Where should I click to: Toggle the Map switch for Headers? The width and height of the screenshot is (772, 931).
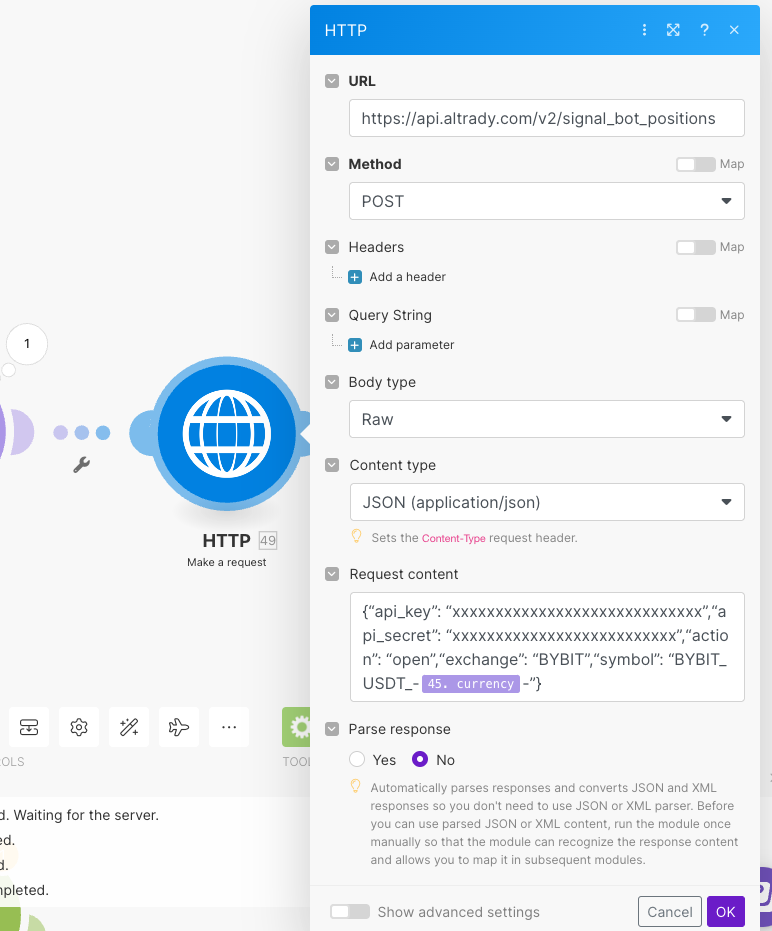(695, 247)
